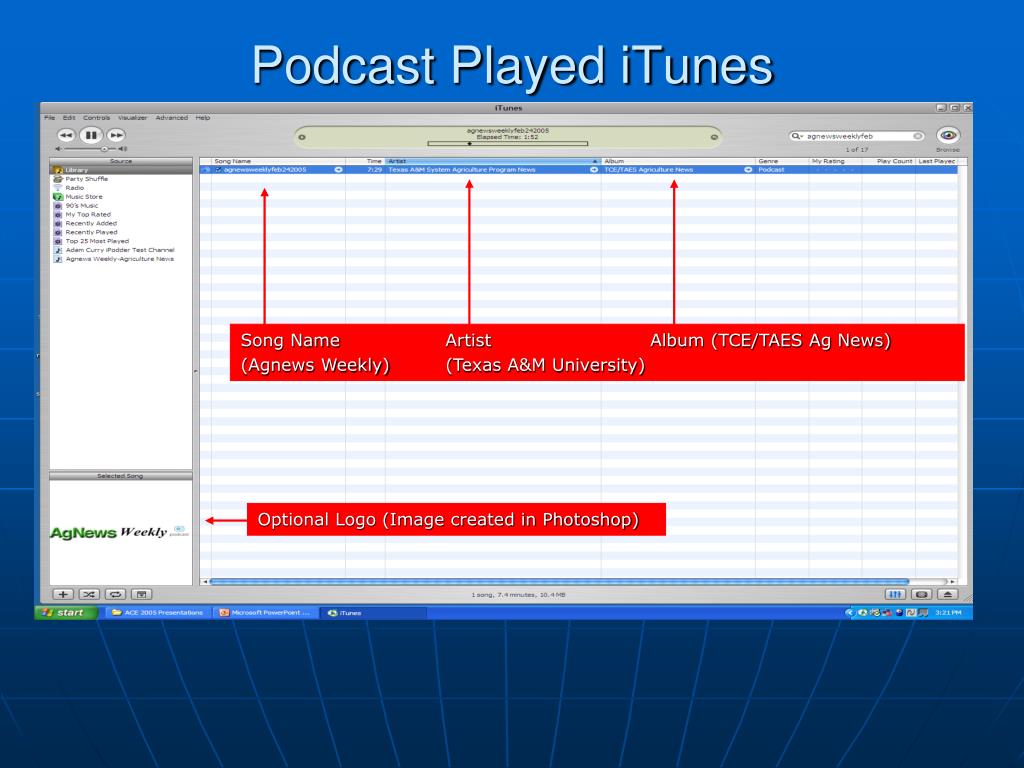
Task: Click the Music Store green icon
Action: click(x=57, y=197)
